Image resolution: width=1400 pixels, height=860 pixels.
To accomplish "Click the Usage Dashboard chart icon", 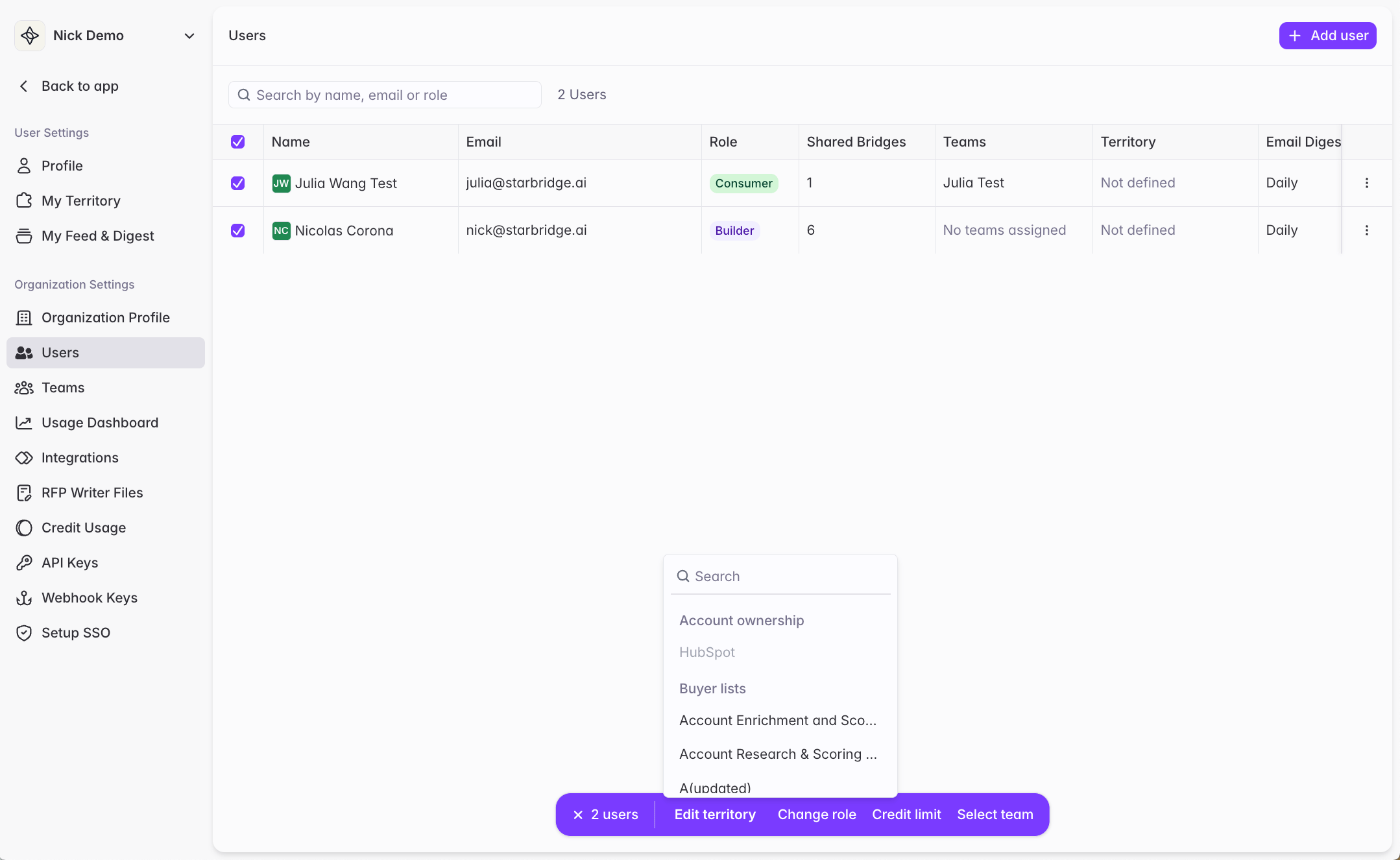I will pyautogui.click(x=24, y=423).
